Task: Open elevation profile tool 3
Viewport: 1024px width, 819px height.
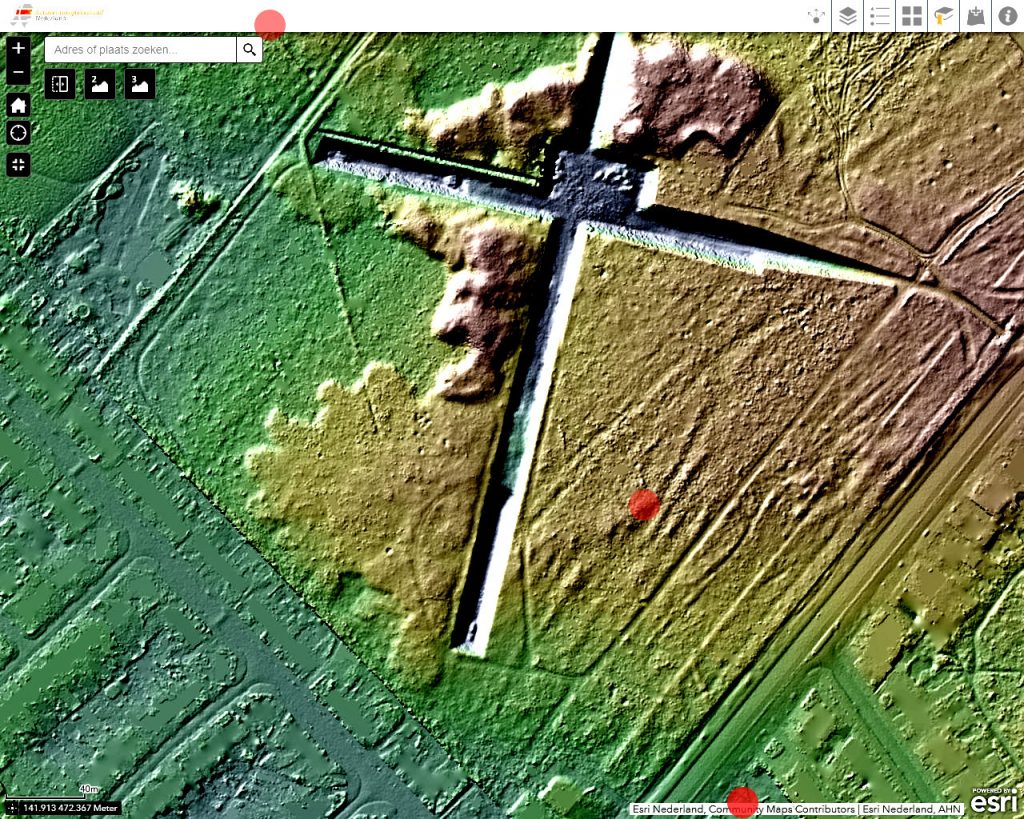Action: click(140, 84)
